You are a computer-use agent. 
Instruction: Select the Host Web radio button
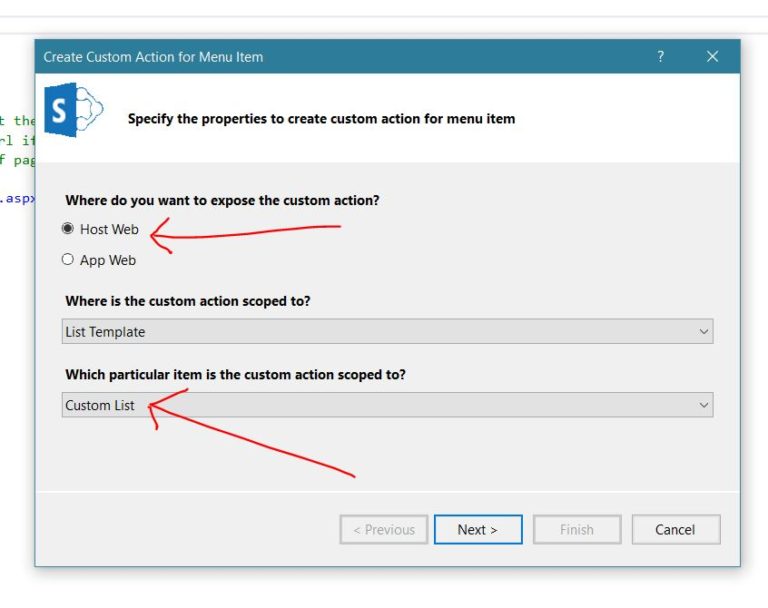68,228
